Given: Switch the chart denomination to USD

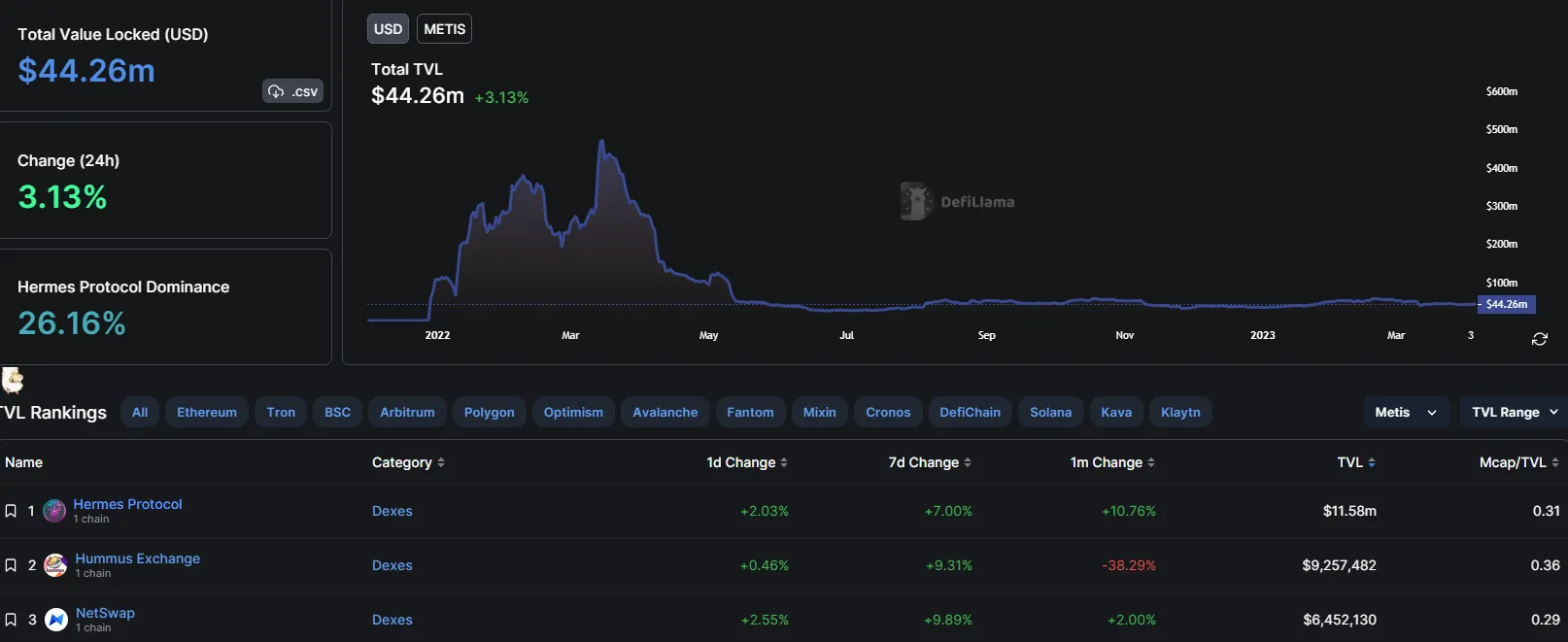Looking at the screenshot, I should coord(388,29).
